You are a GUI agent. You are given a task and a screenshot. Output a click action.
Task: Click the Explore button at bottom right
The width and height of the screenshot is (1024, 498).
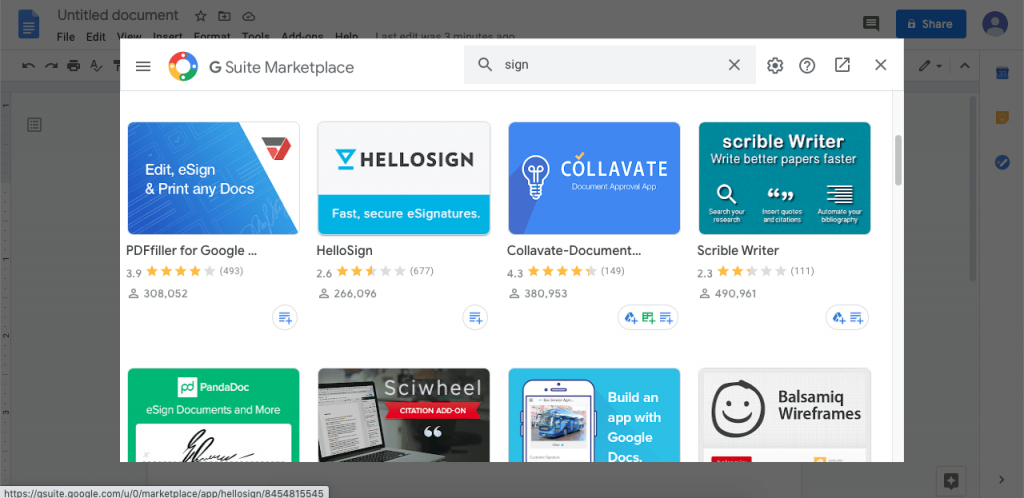(x=951, y=482)
